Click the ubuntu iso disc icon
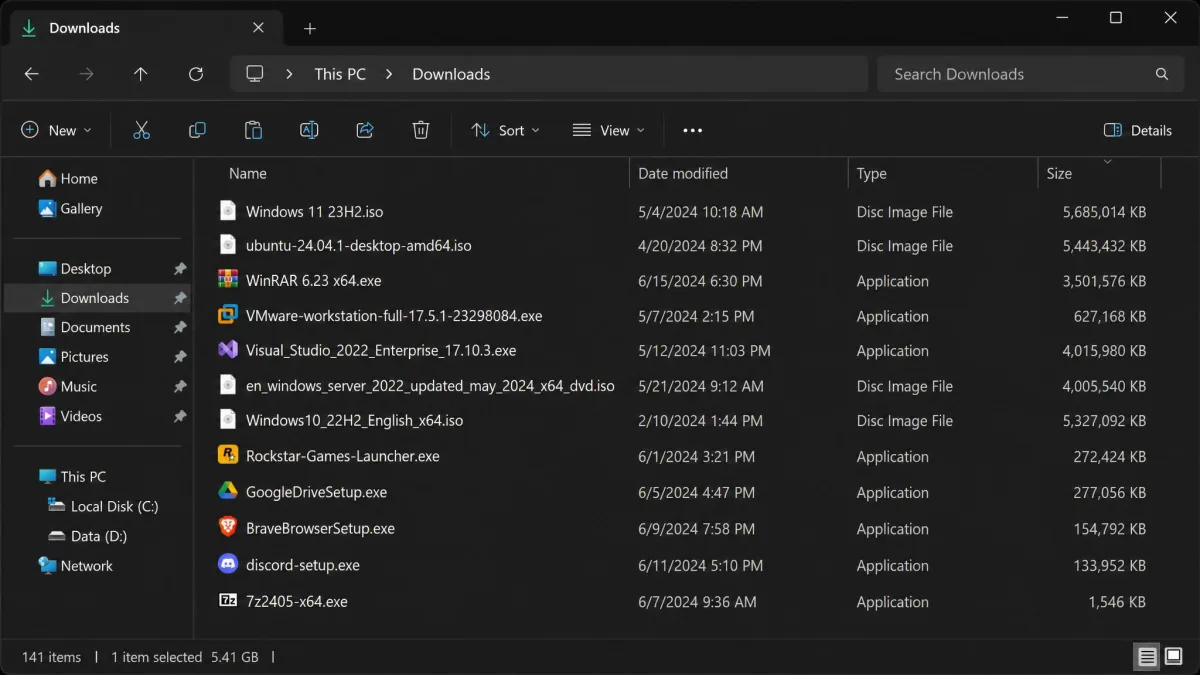1200x675 pixels. [228, 245]
